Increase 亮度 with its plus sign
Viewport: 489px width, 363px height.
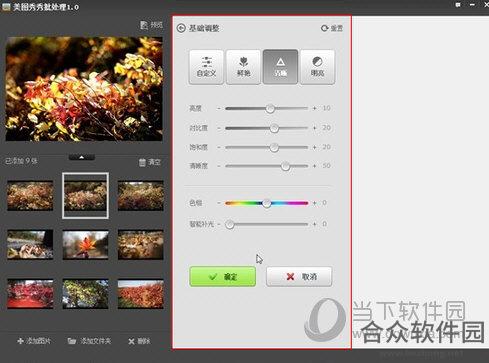pyautogui.click(x=314, y=108)
